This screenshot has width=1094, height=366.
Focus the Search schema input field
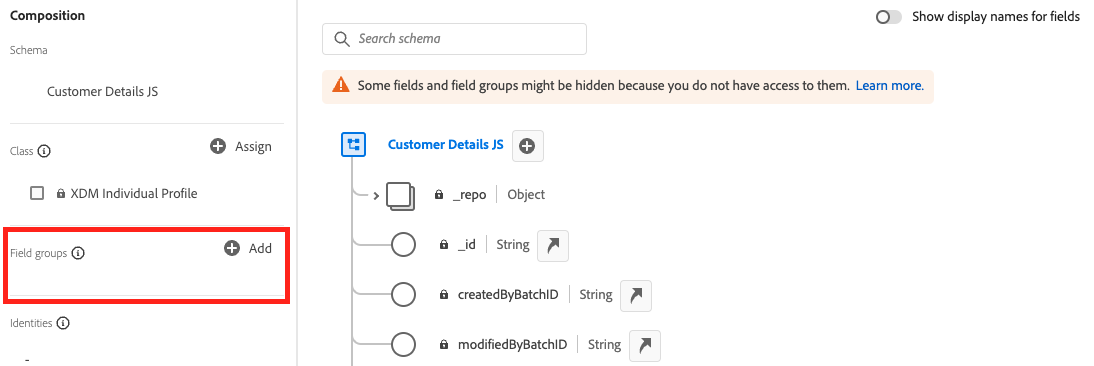pos(454,39)
